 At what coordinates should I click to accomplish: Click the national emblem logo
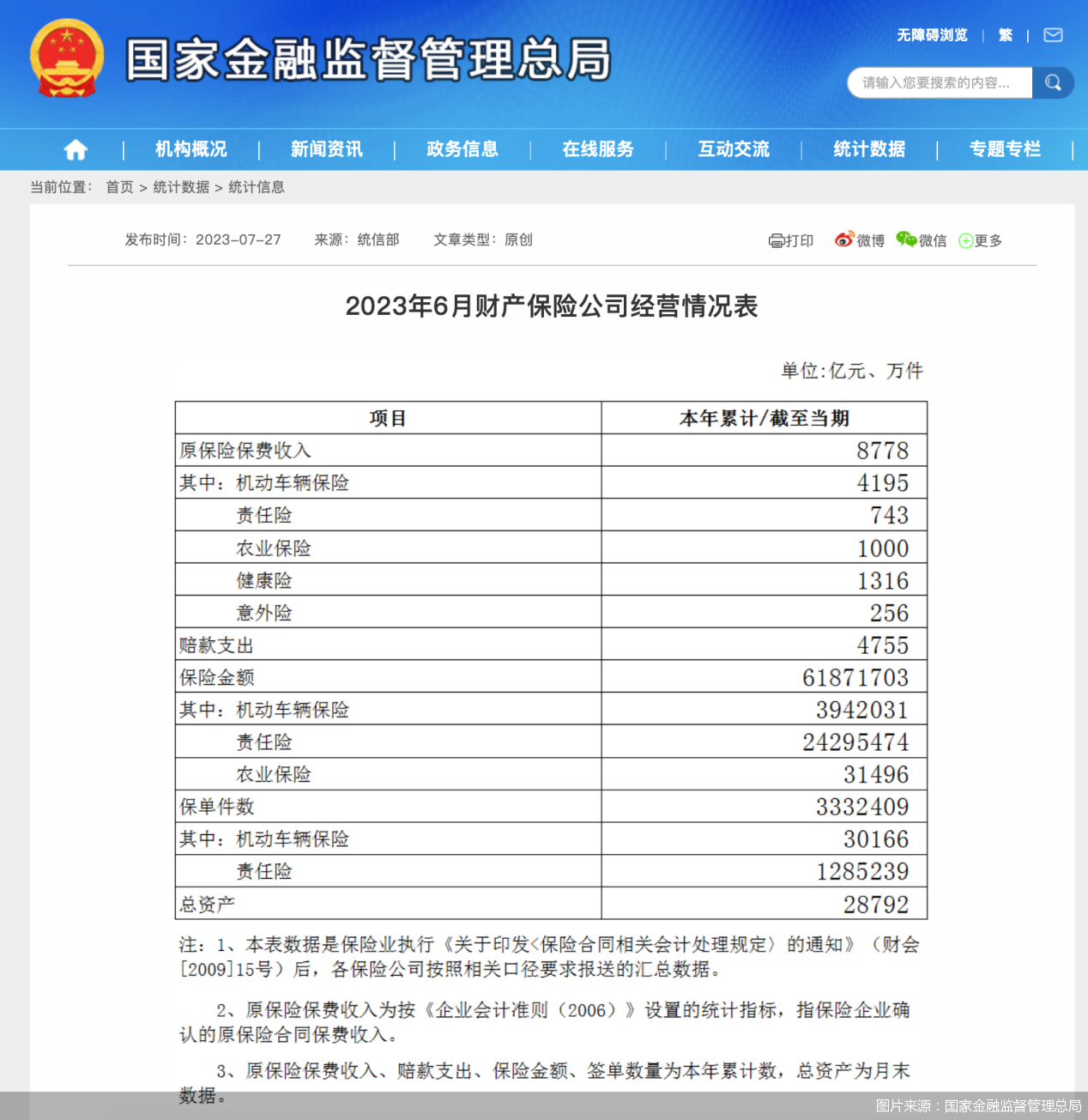pyautogui.click(x=67, y=58)
